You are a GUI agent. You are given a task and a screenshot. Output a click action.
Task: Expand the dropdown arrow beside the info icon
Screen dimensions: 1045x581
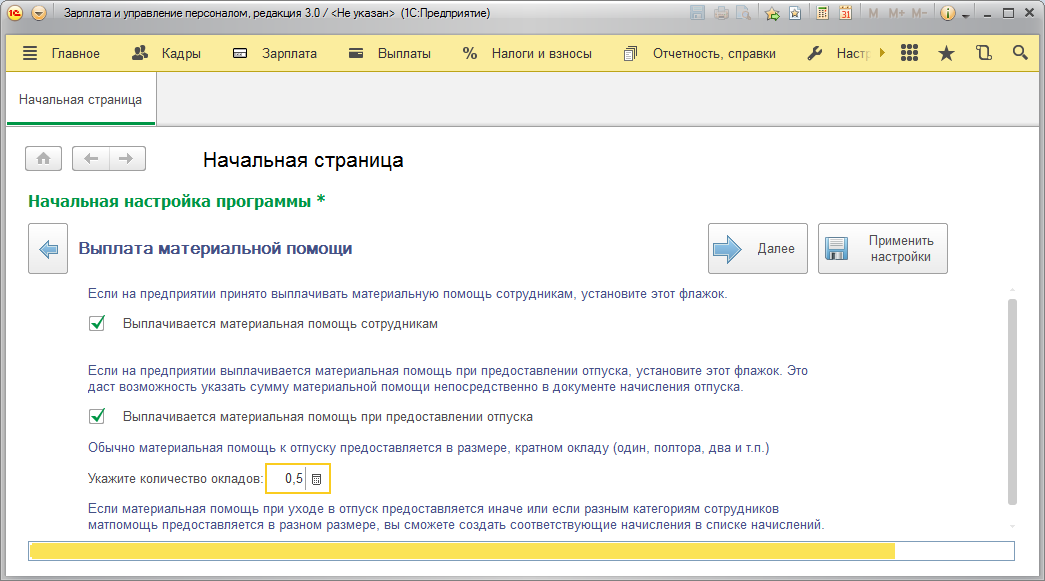(965, 15)
